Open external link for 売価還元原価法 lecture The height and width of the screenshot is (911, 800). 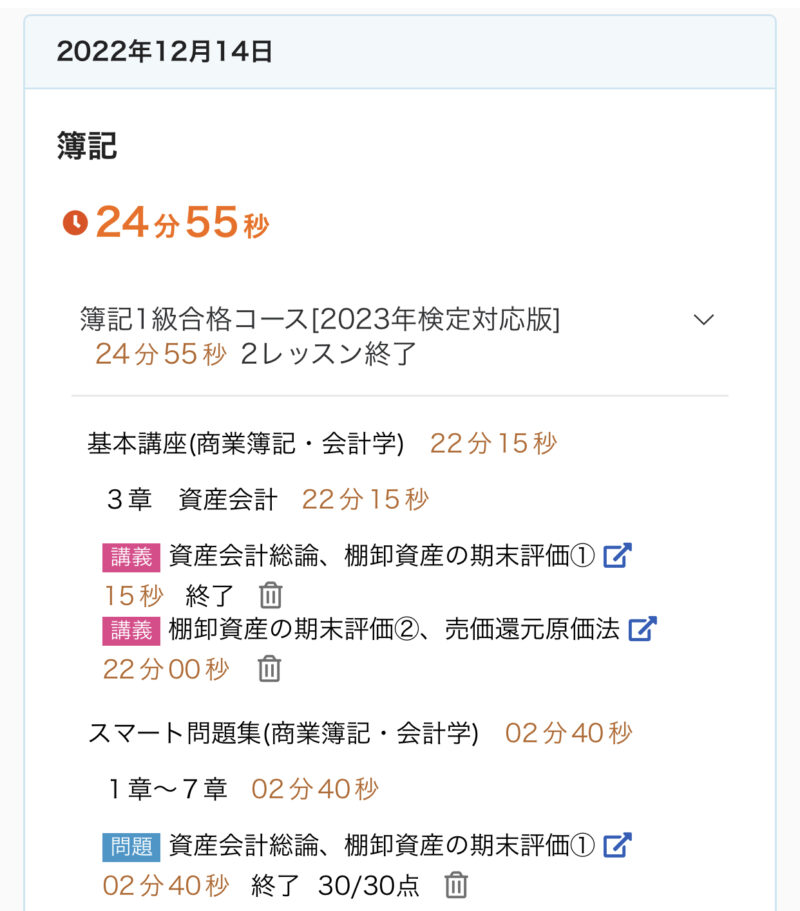point(642,629)
